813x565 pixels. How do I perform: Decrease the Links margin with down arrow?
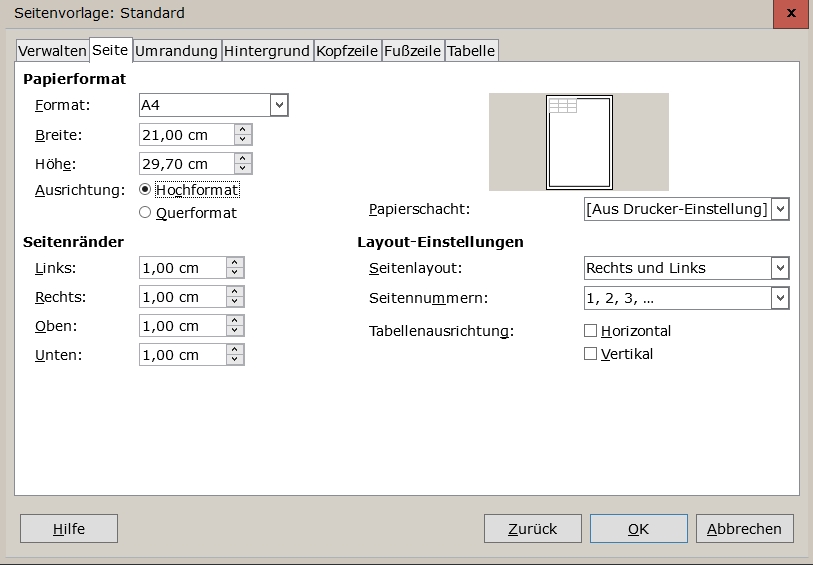click(235, 273)
